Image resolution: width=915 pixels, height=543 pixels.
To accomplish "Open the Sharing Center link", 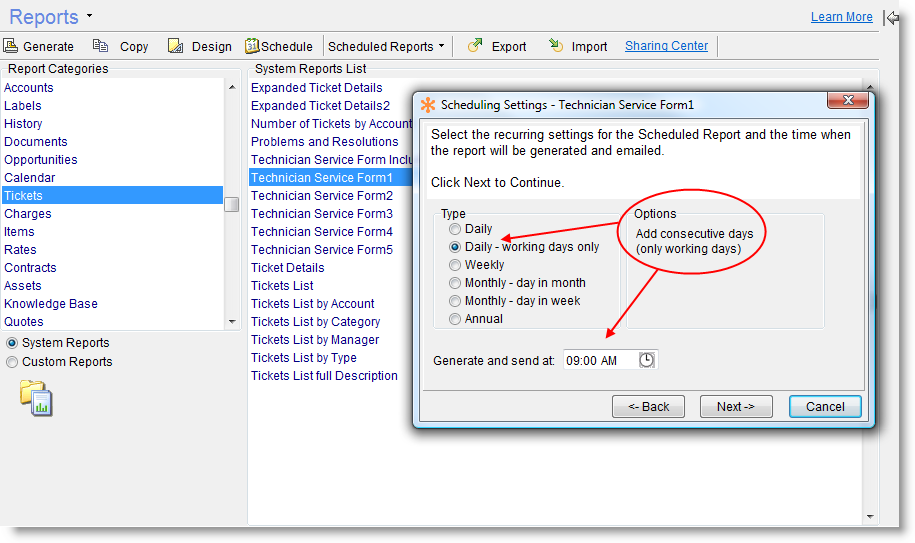I will [666, 46].
